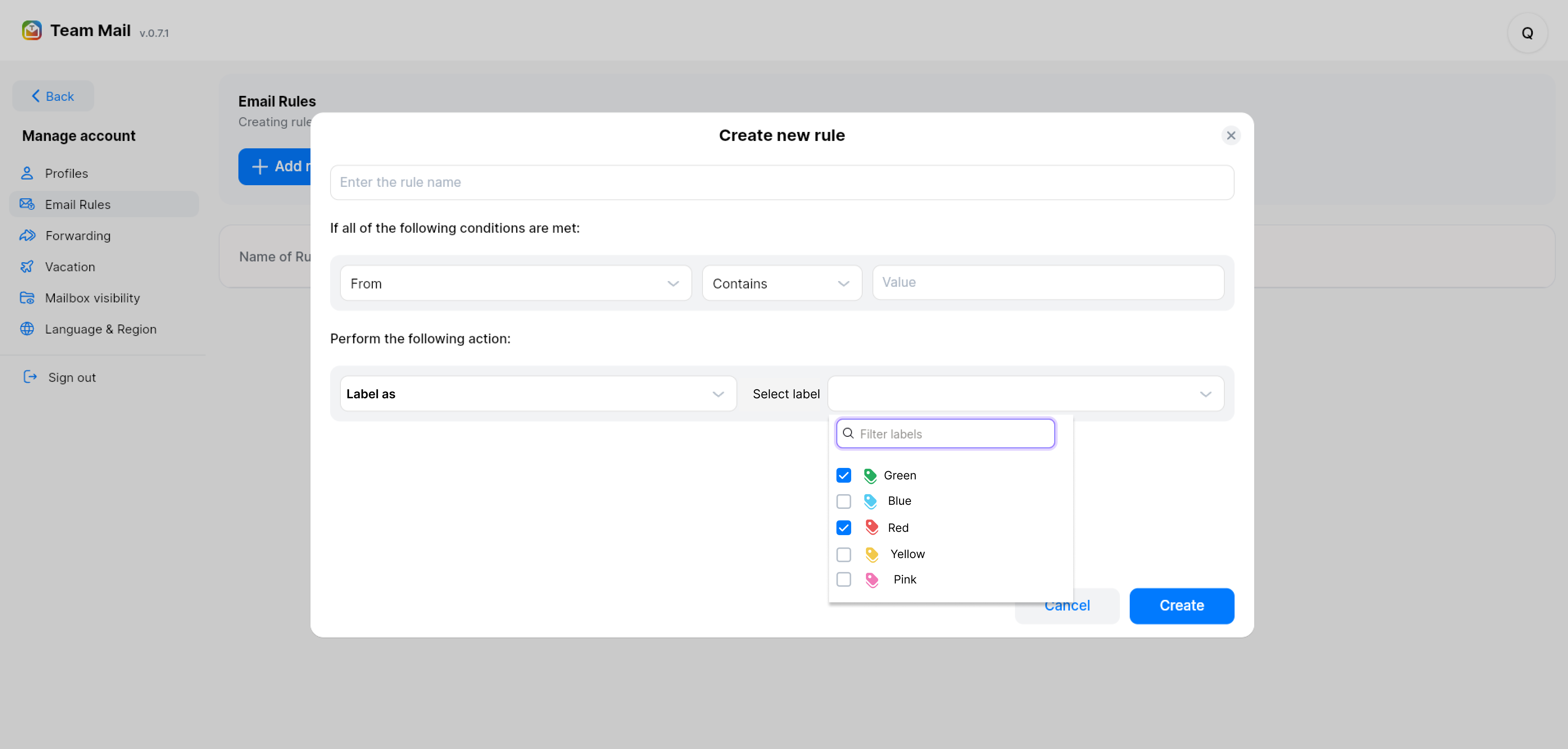Check the Yellow label checkbox
1568x749 pixels.
pos(844,554)
